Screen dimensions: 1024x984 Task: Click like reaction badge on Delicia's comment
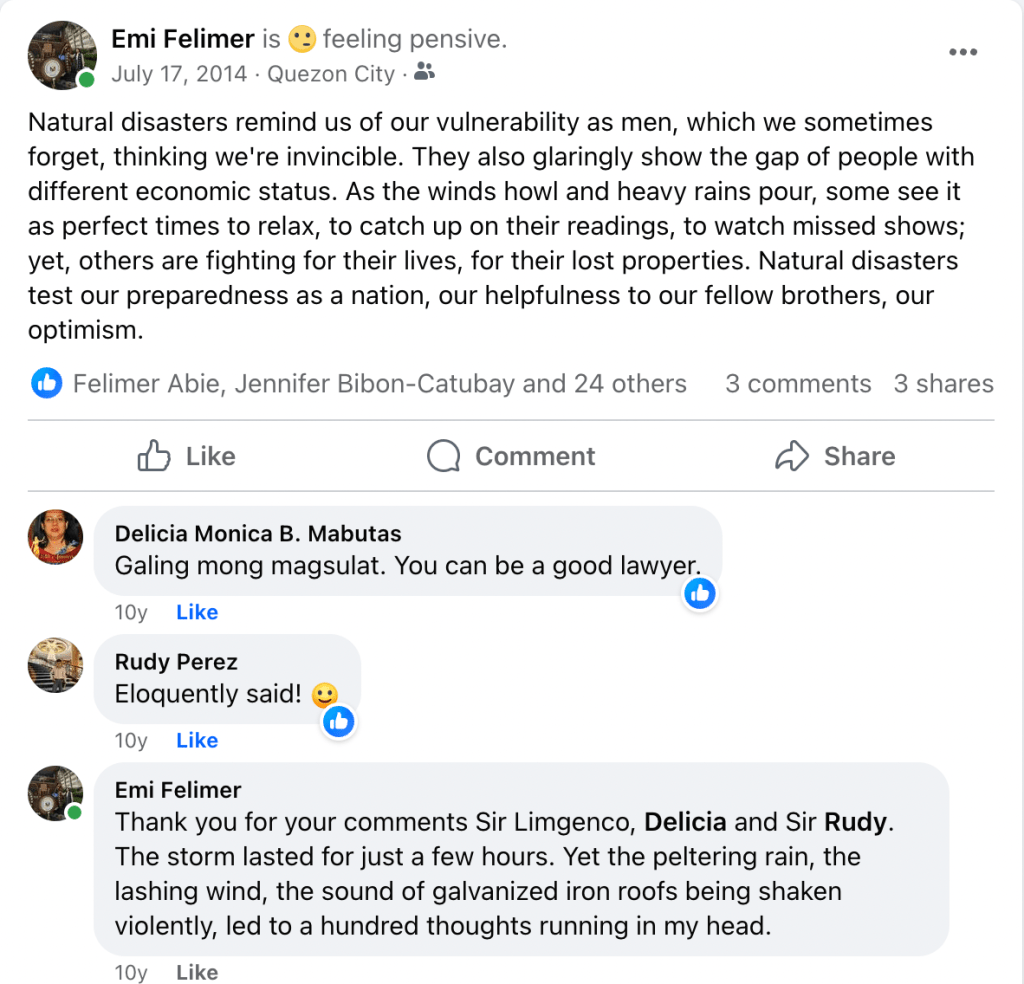pos(700,594)
